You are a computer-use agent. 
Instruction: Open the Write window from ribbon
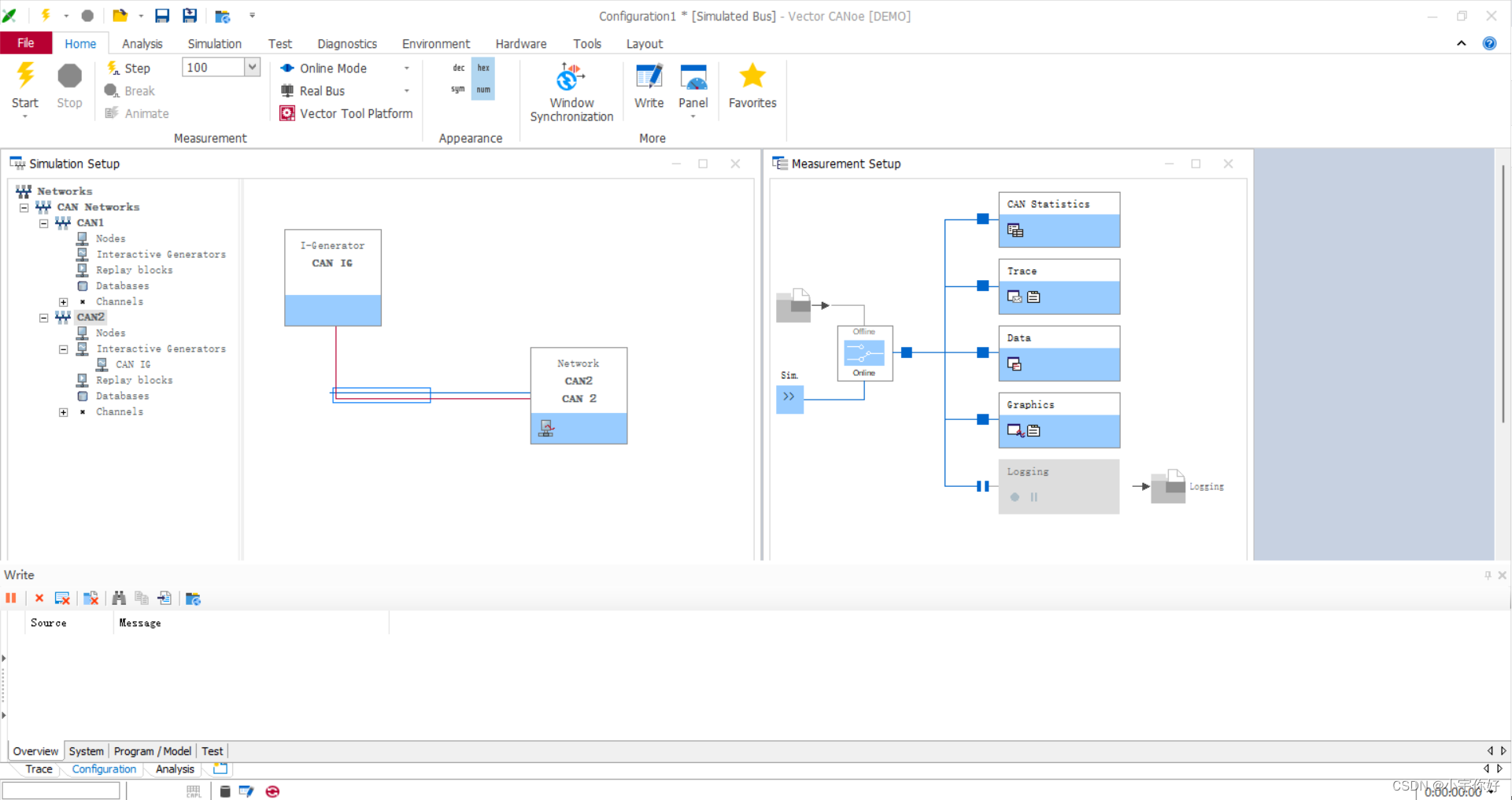coord(649,86)
